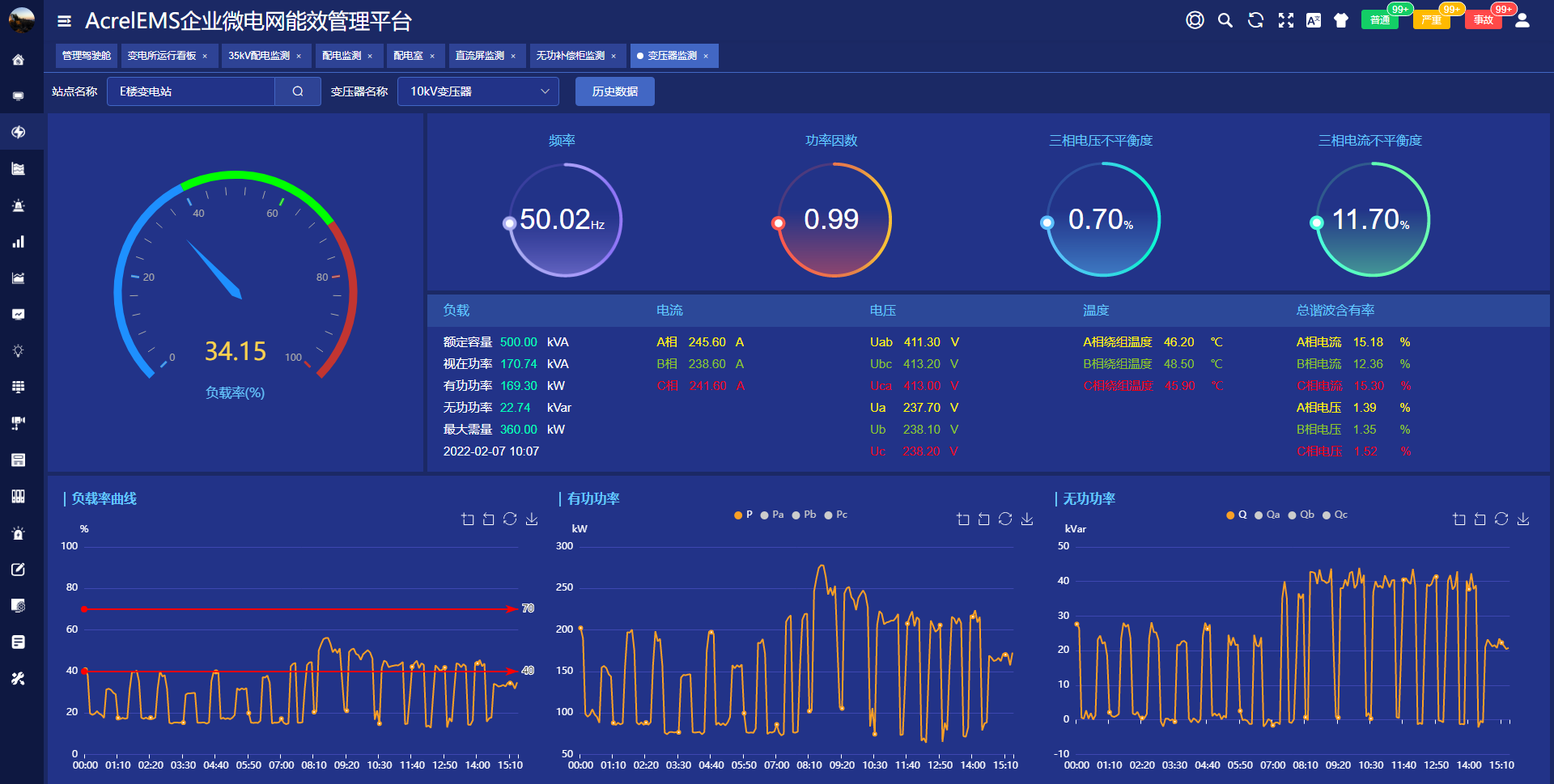This screenshot has width=1554, height=784.
Task: Open the user profile icon
Action: 1522,20
